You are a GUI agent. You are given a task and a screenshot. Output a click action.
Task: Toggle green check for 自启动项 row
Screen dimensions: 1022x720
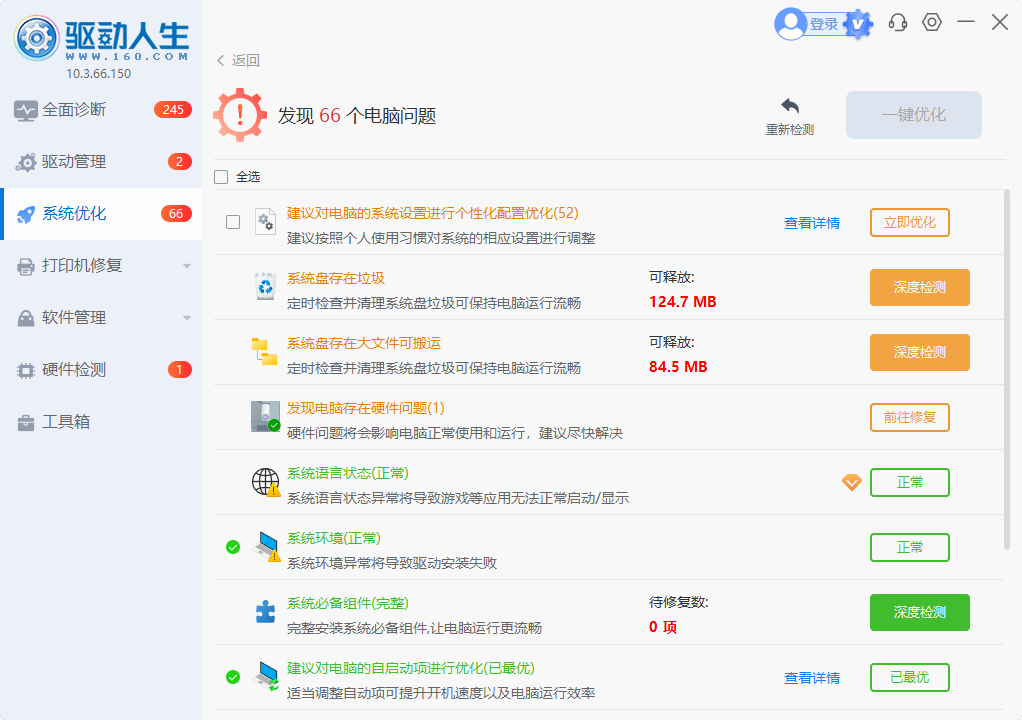click(233, 678)
